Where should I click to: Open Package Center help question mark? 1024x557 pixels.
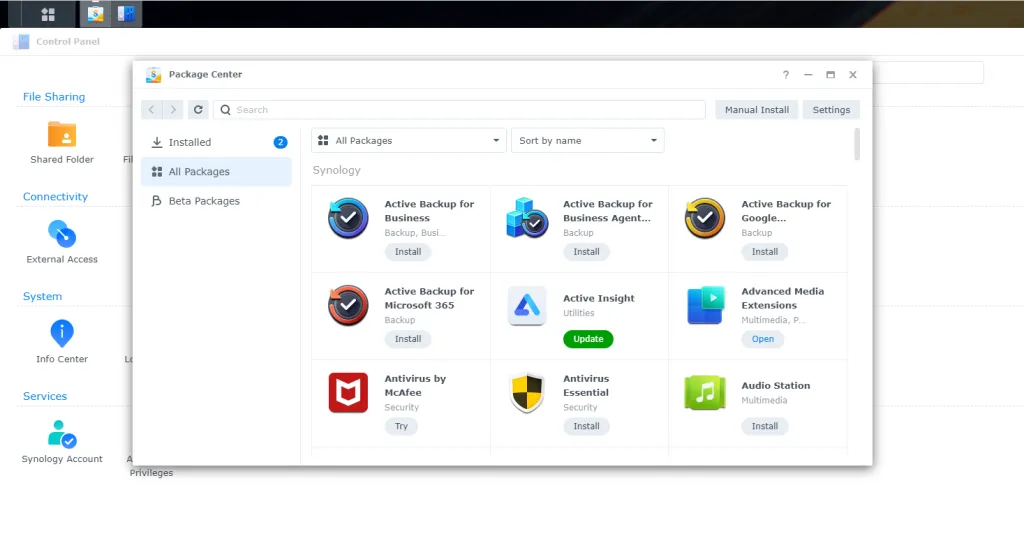click(x=786, y=74)
